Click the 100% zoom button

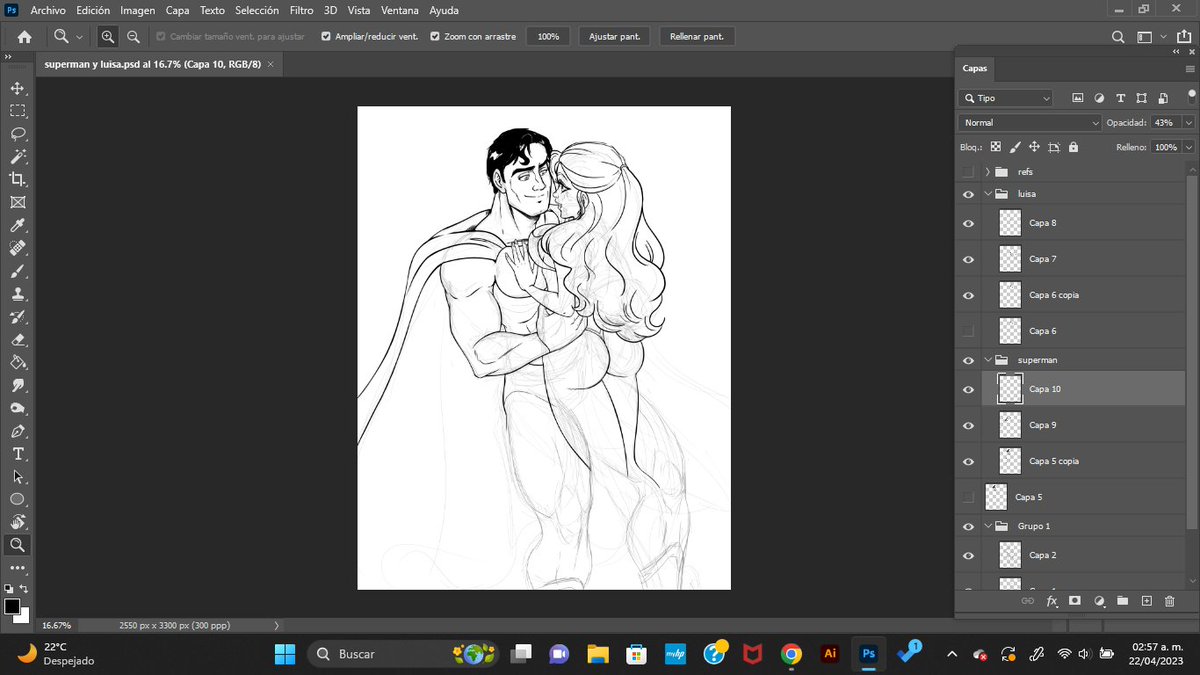tap(548, 36)
